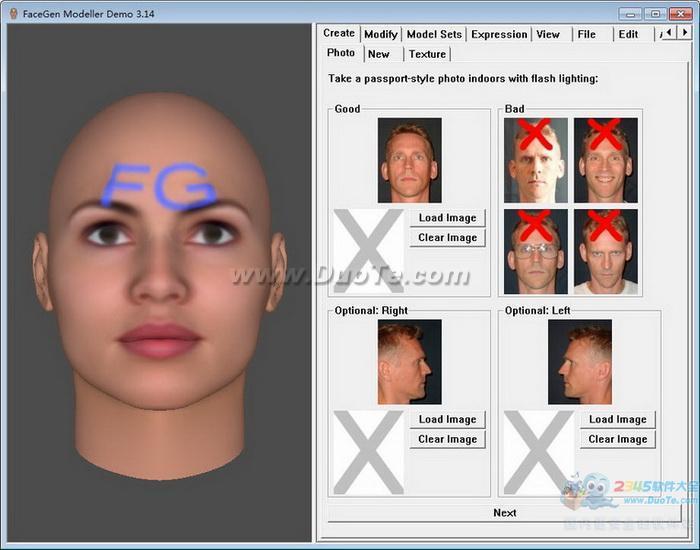700x550 pixels.
Task: Click Clear Image in Good group
Action: tap(447, 238)
